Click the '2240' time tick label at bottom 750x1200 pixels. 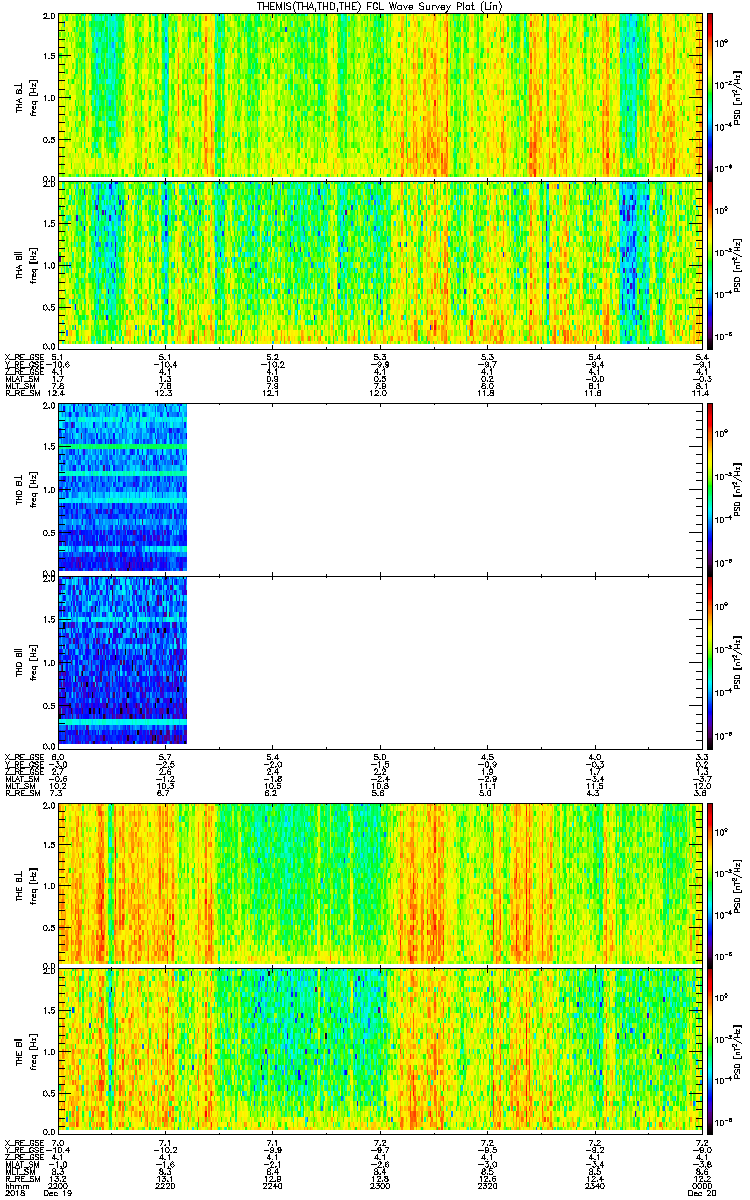273,1185
